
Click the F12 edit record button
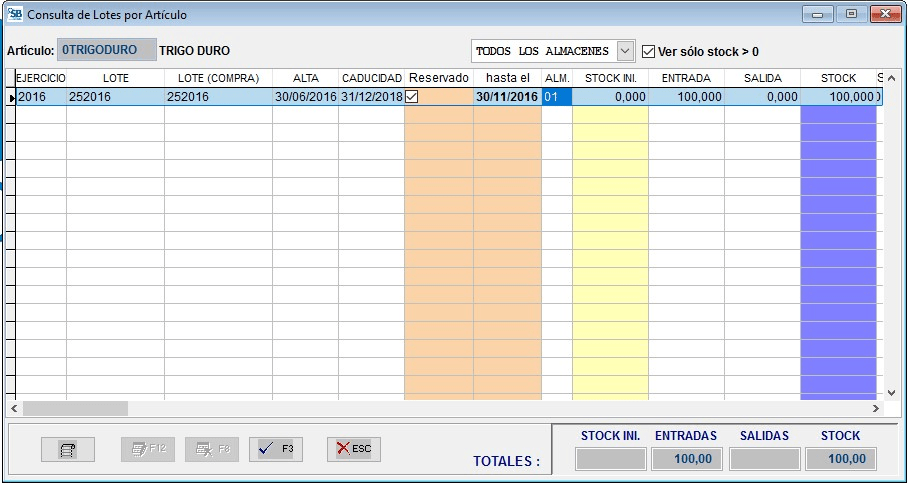pyautogui.click(x=147, y=450)
